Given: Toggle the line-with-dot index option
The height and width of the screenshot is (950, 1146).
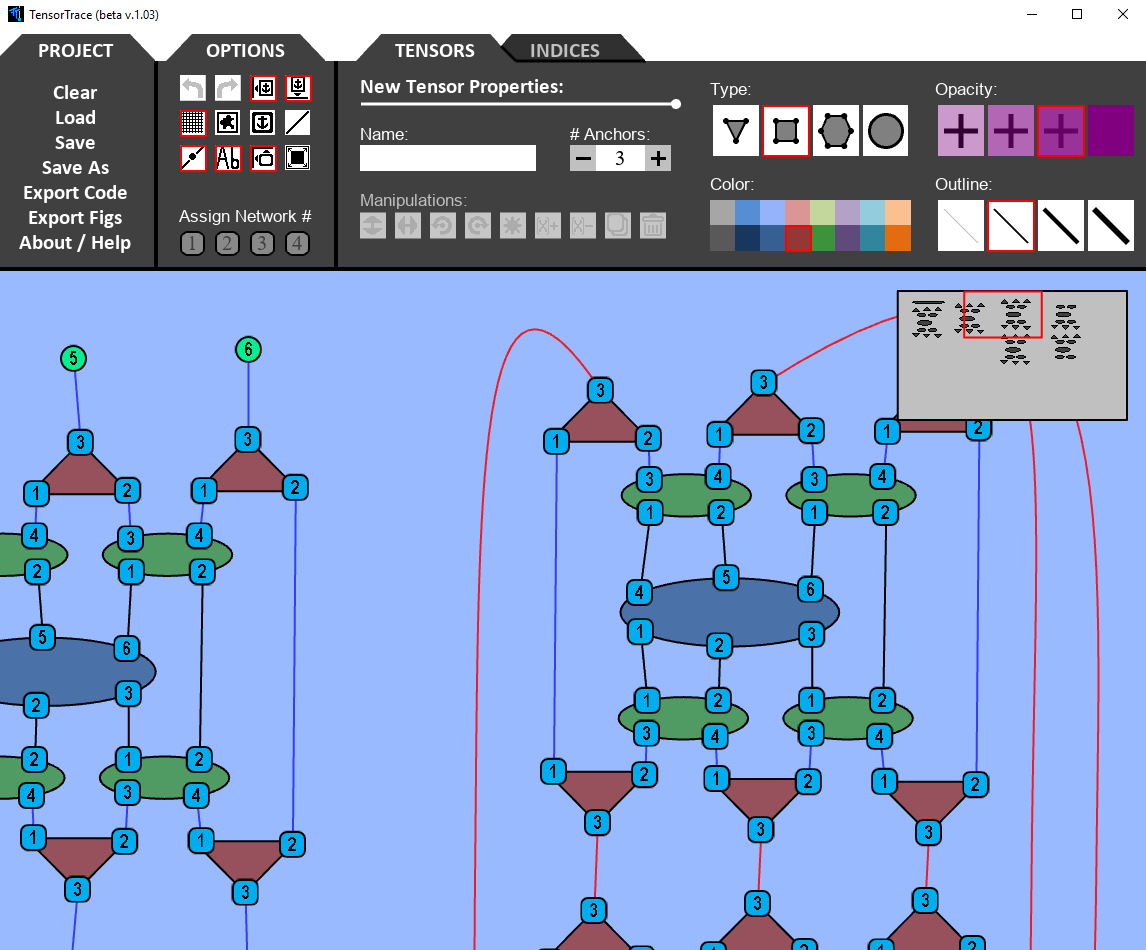Looking at the screenshot, I should point(193,157).
